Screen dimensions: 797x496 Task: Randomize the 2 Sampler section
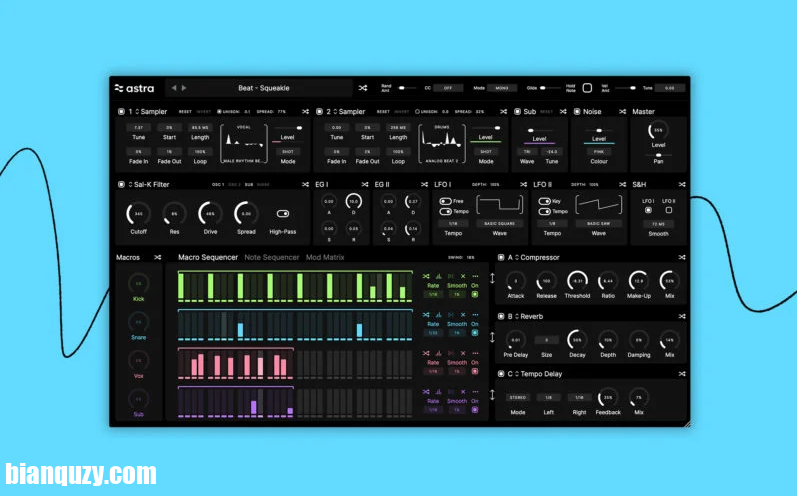pyautogui.click(x=503, y=111)
